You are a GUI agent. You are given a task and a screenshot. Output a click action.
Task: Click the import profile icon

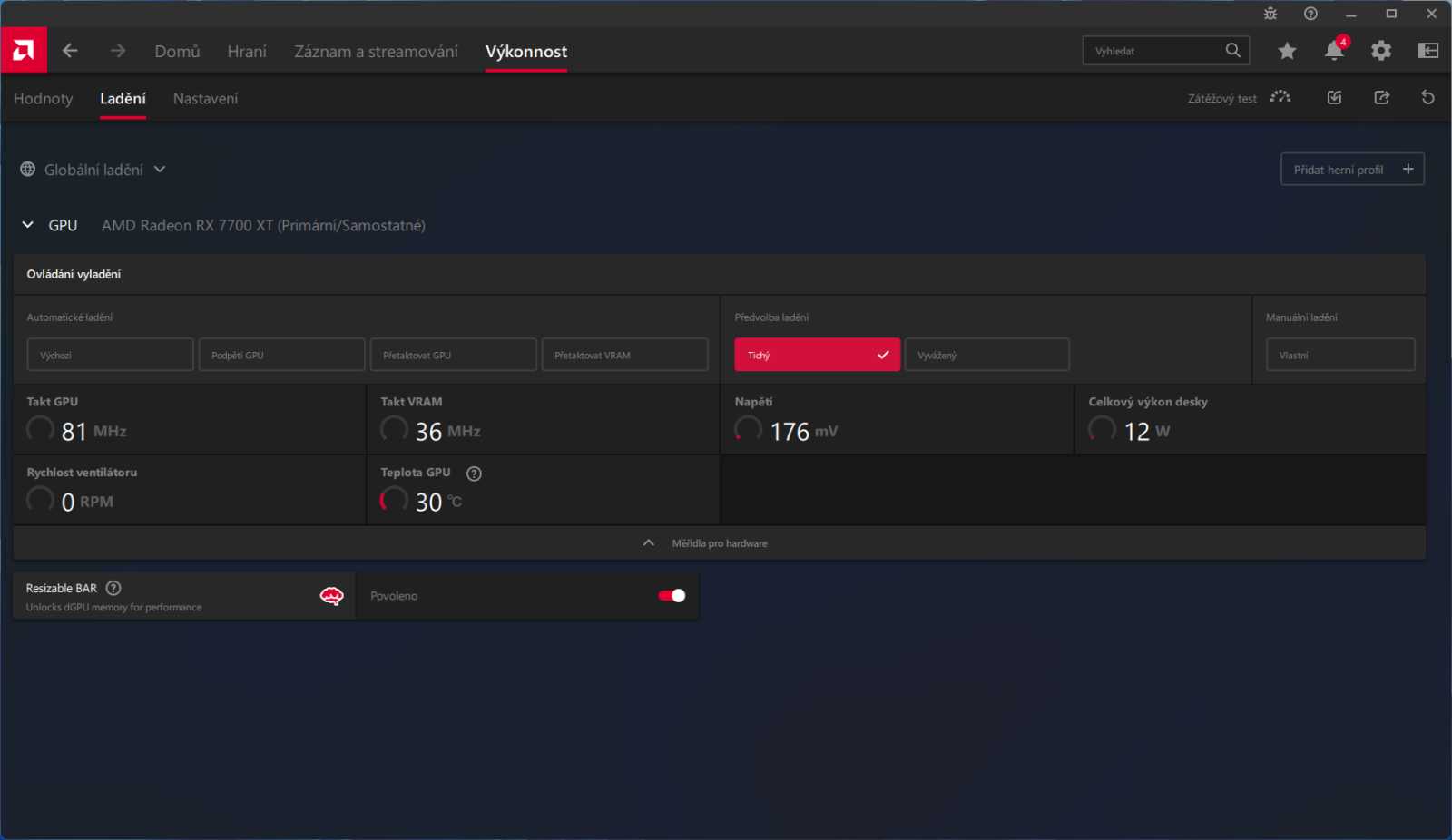click(x=1334, y=98)
